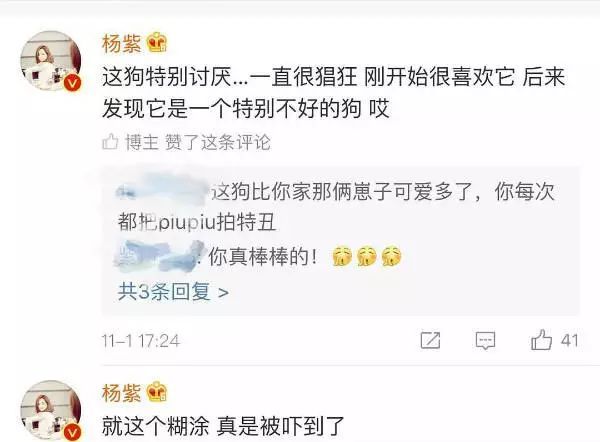
Task: Open 杨紫 avatar beside 就这个糊涂 comment
Action: [x=51, y=411]
